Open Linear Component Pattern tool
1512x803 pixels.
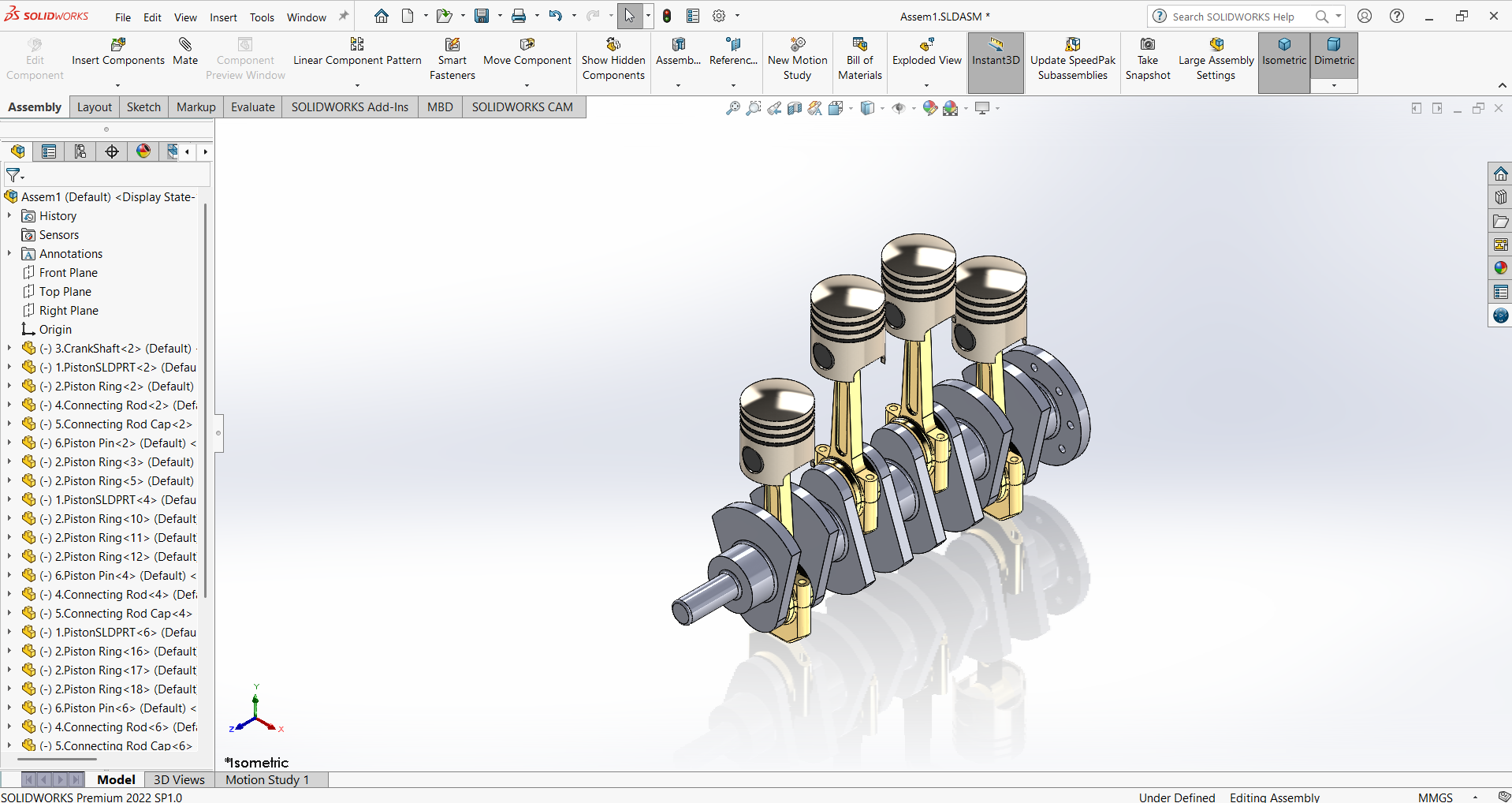pos(357,52)
